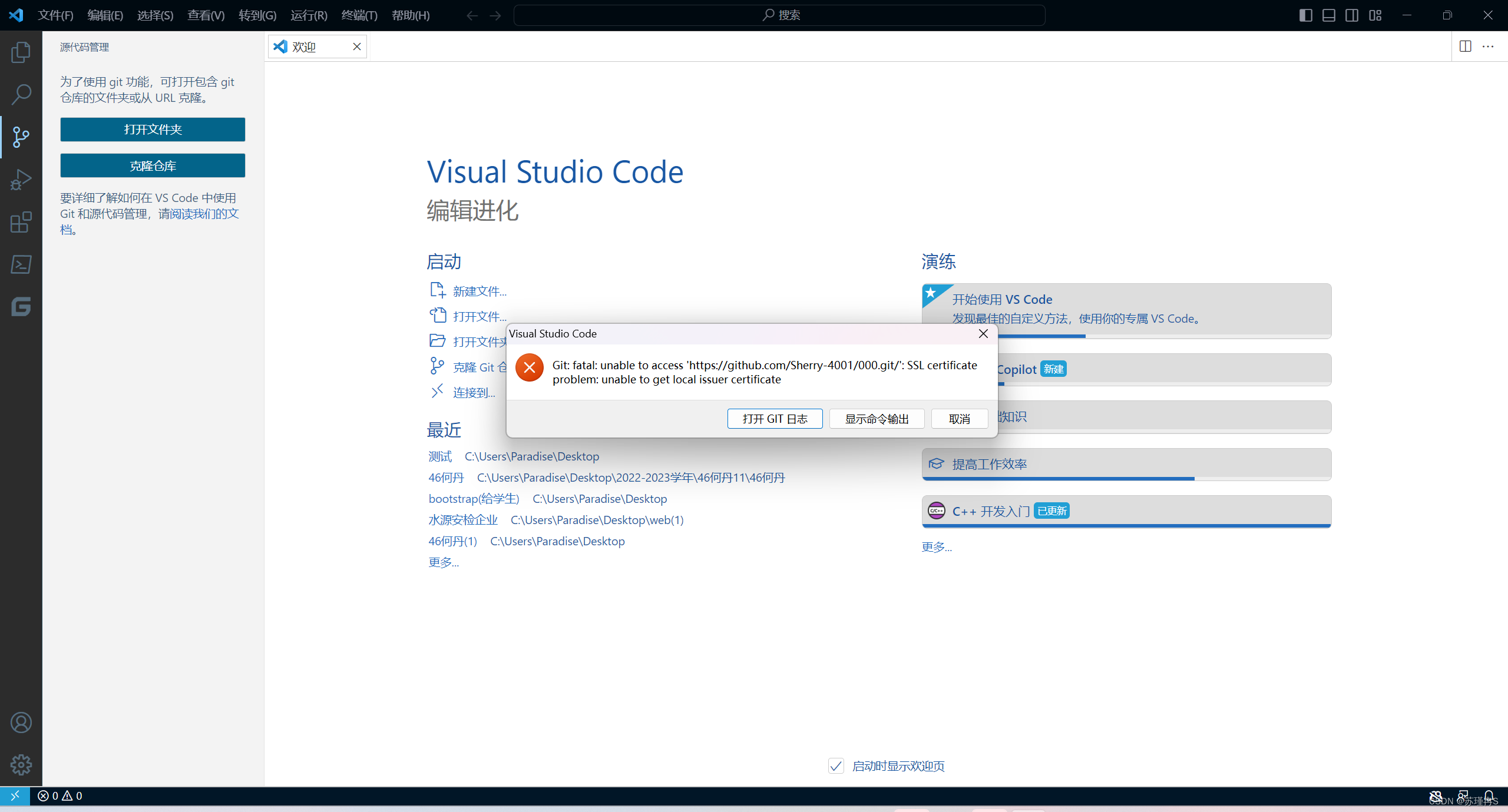Click the 搜索 command center box
The image size is (1508, 812).
point(779,15)
